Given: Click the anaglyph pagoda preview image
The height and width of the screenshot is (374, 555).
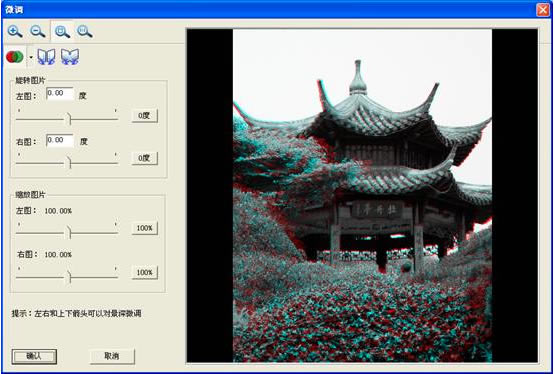Looking at the screenshot, I should click(362, 195).
